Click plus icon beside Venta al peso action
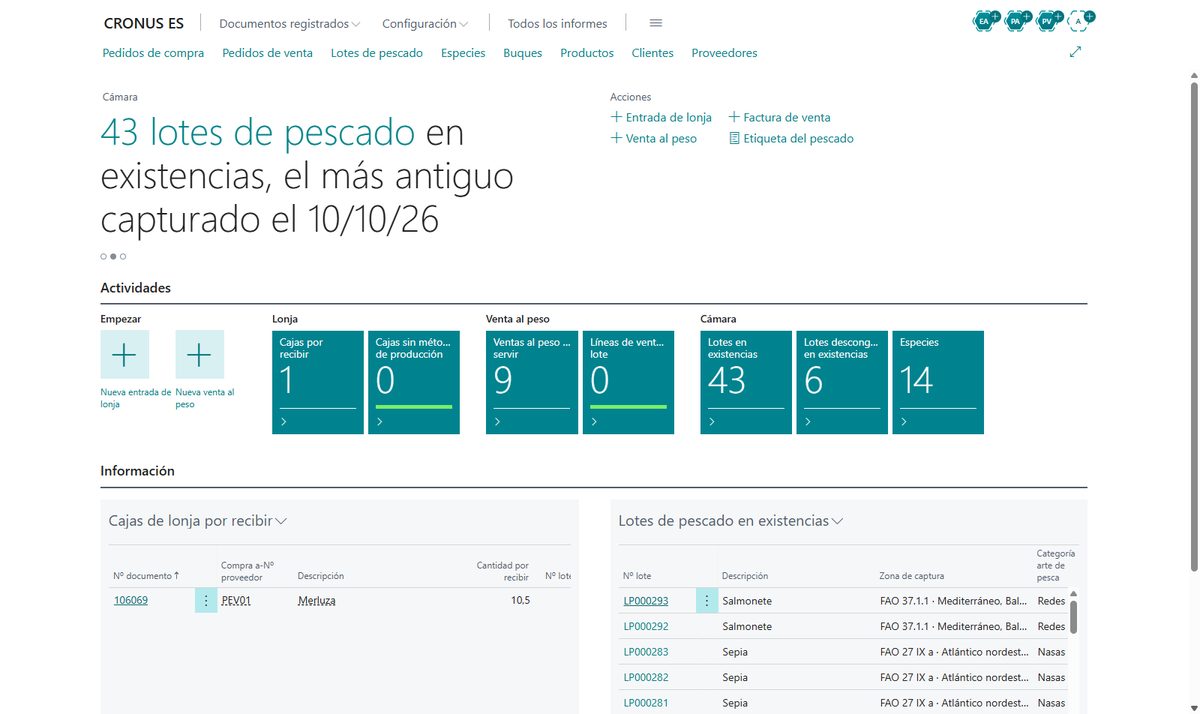Viewport: 1200px width, 714px height. (x=616, y=138)
